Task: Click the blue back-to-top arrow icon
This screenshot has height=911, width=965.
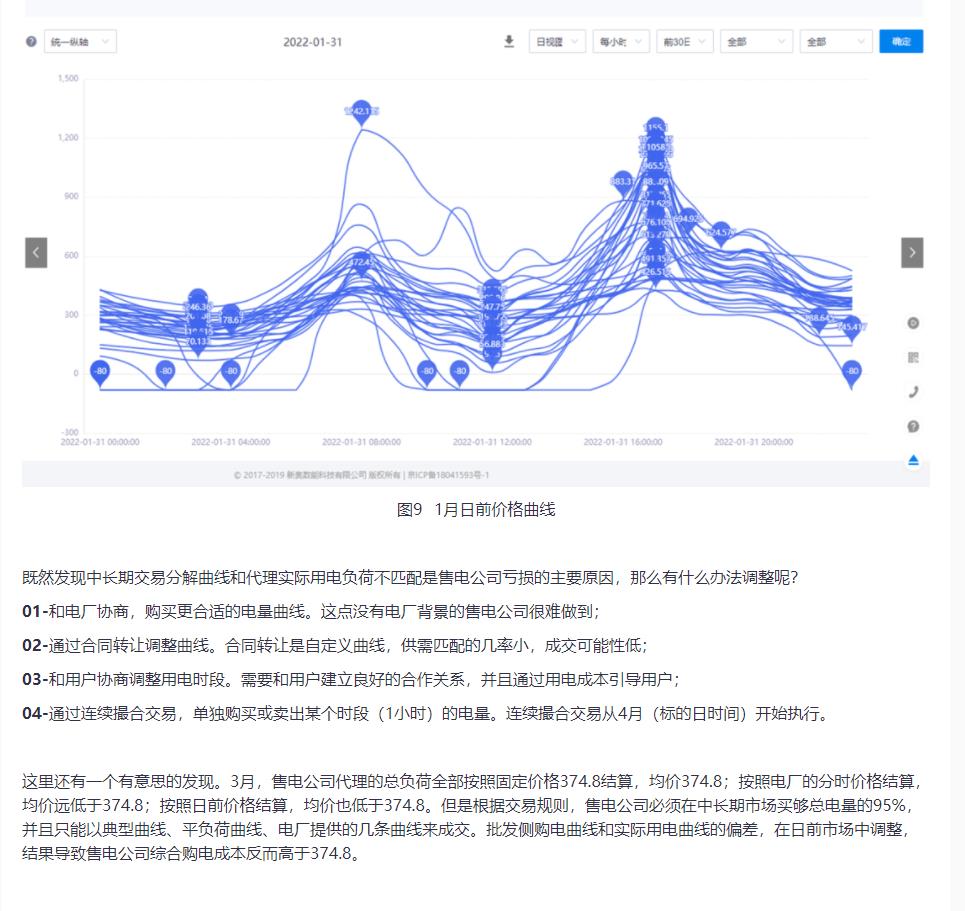Action: (913, 460)
